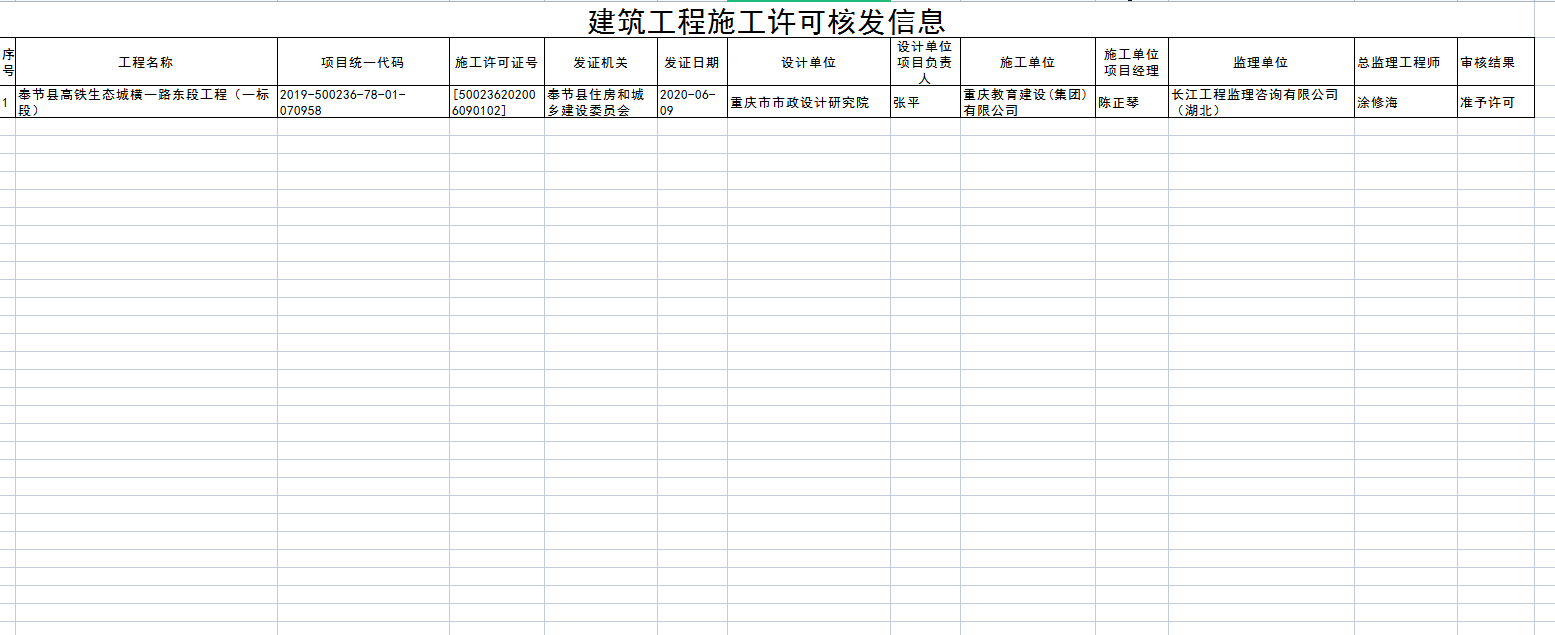This screenshot has height=635, width=1555.
Task: Select the cell 奉节县高铁生态城横一路东段工程
Action: [x=146, y=102]
